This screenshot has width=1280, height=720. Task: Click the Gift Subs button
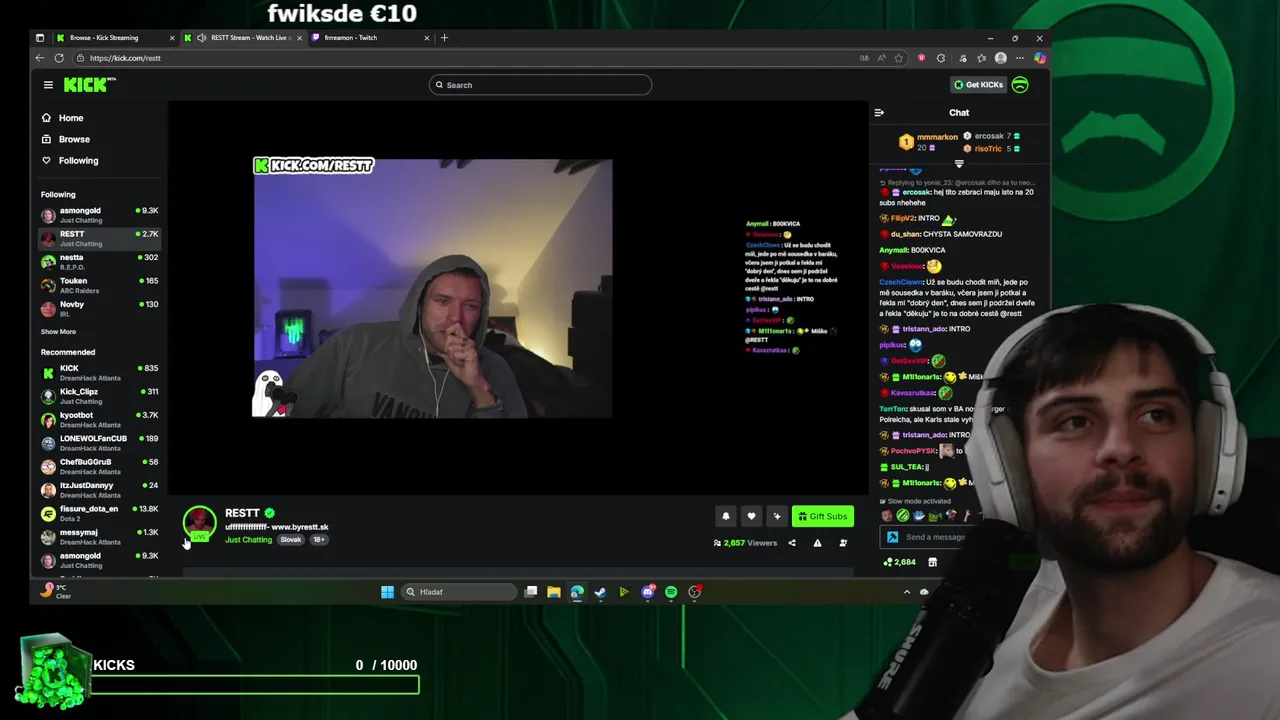[823, 516]
